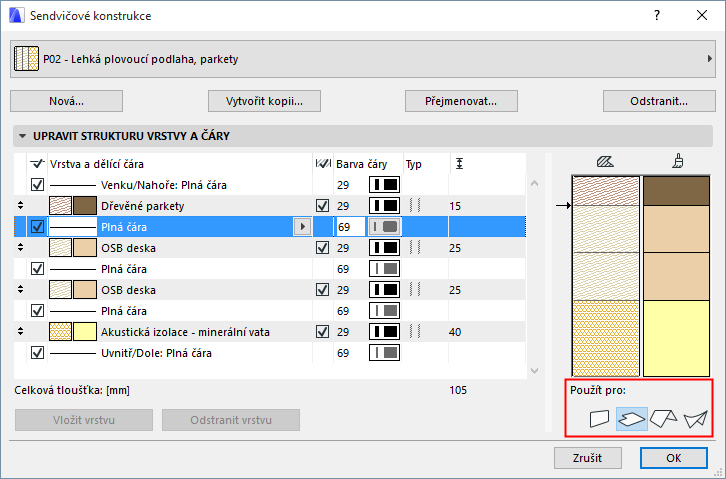Click the Nová... button
The width and height of the screenshot is (726, 479).
pyautogui.click(x=67, y=101)
